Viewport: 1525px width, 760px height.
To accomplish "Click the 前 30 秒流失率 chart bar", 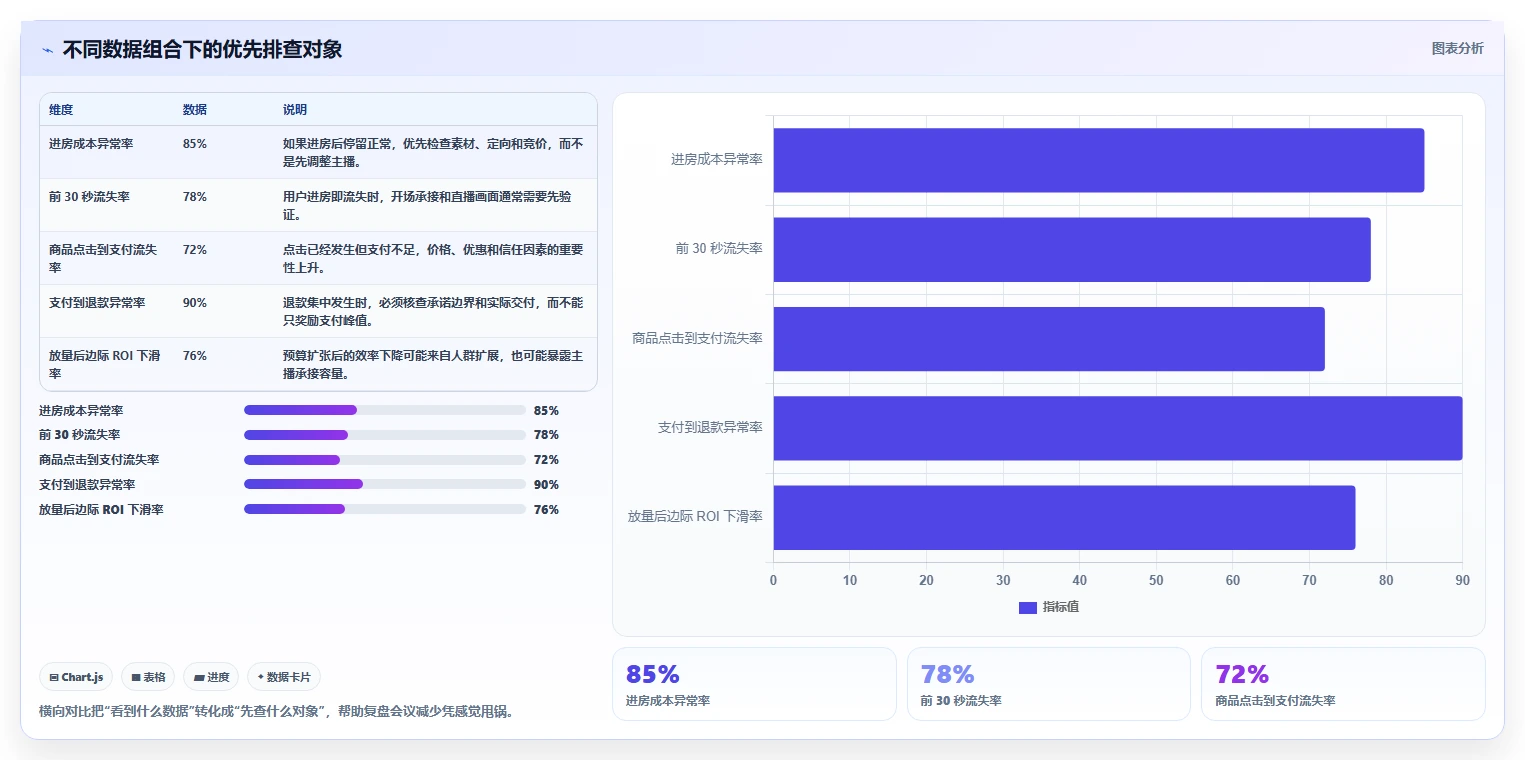I will pos(1071,249).
